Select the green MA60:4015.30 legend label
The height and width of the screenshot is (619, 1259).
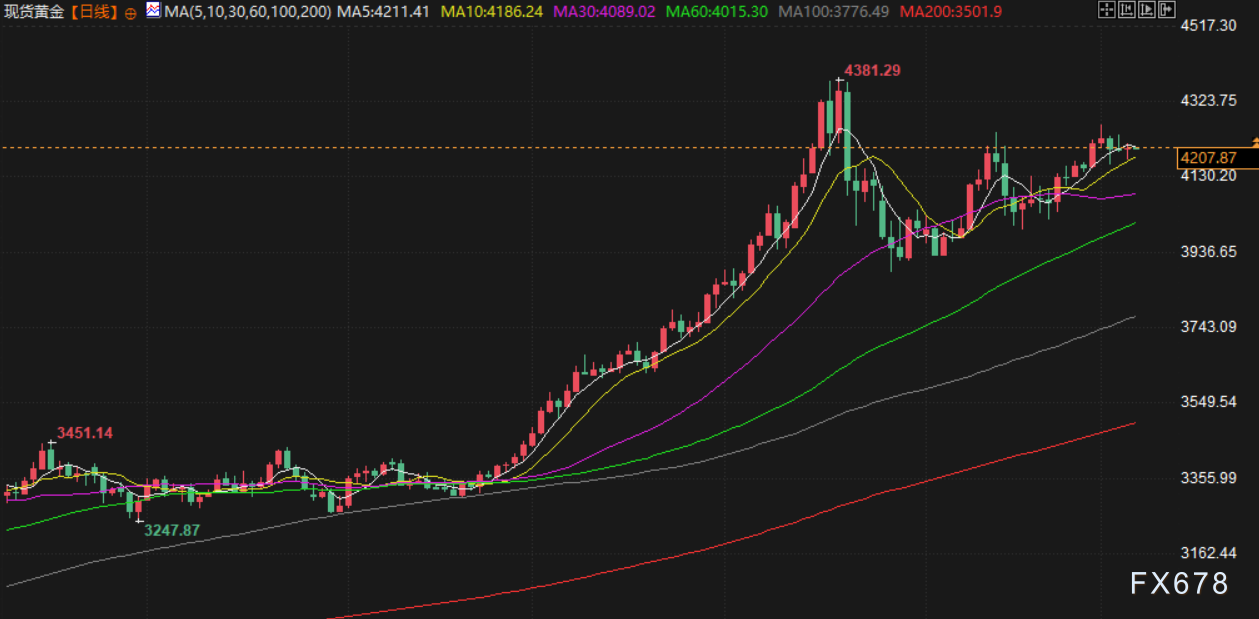click(716, 12)
